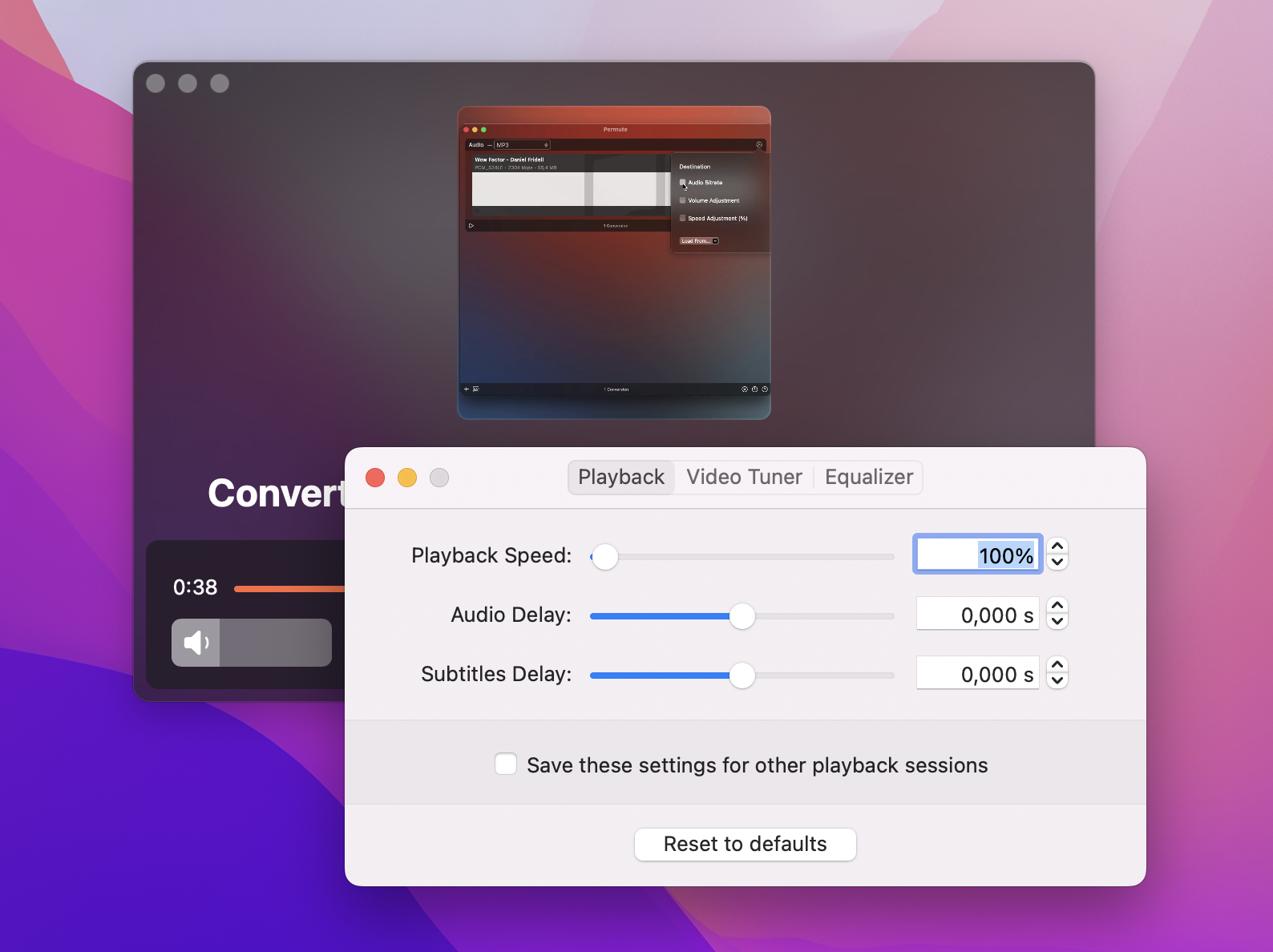Click the plus icon at Permute video bottom
This screenshot has height=952, width=1273.
click(467, 389)
